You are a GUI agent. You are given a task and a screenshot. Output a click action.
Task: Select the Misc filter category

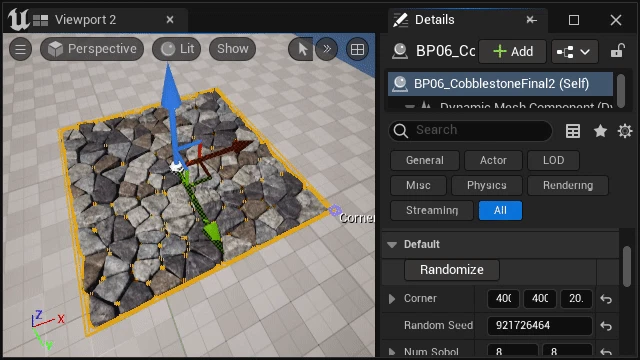point(418,185)
